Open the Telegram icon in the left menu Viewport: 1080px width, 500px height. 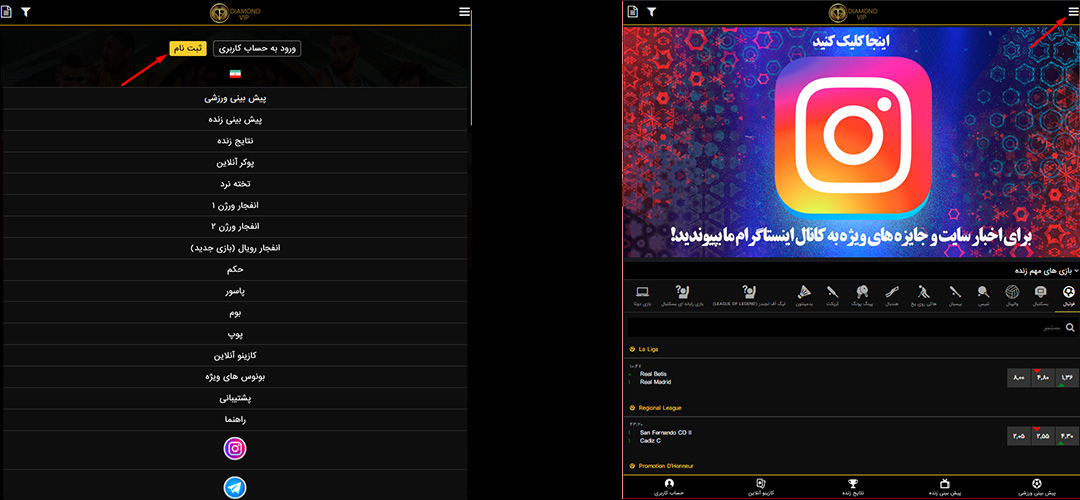pyautogui.click(x=235, y=487)
